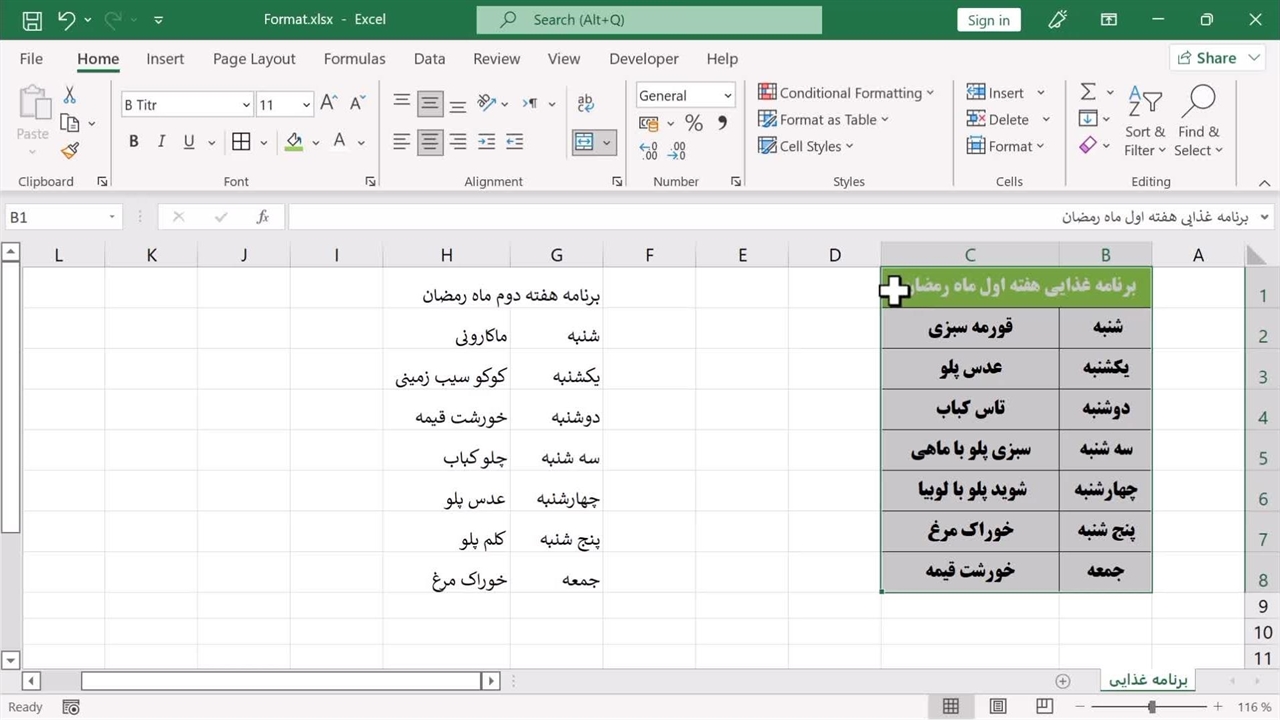Open the Insert ribbon tab
Screen dimensions: 1280x720
(165, 59)
